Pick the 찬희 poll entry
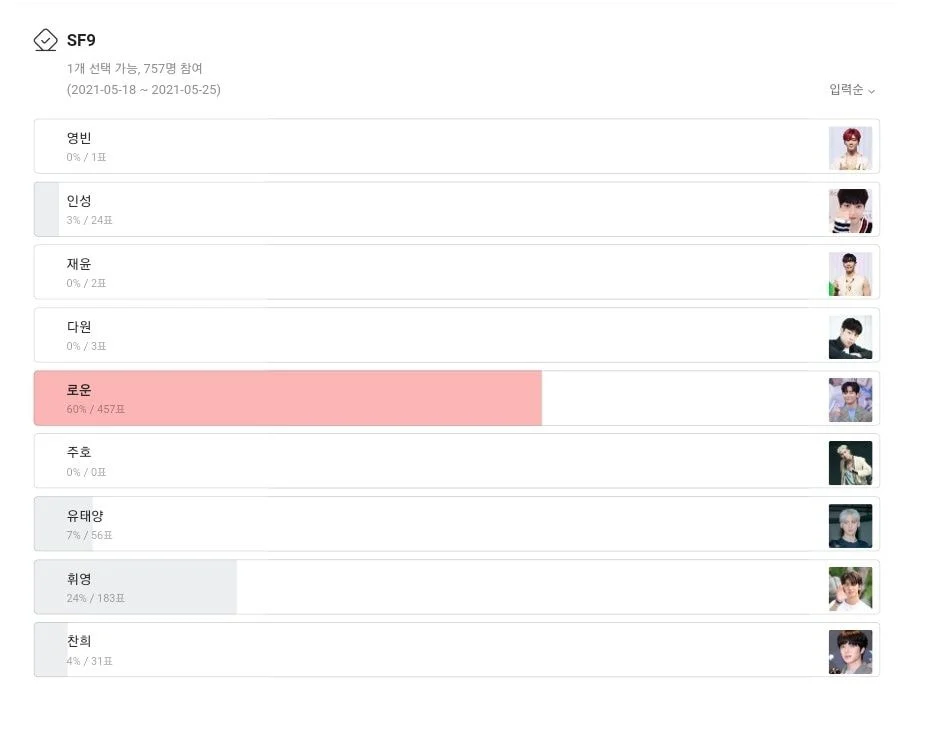Screen dimensions: 935x753 (457, 650)
